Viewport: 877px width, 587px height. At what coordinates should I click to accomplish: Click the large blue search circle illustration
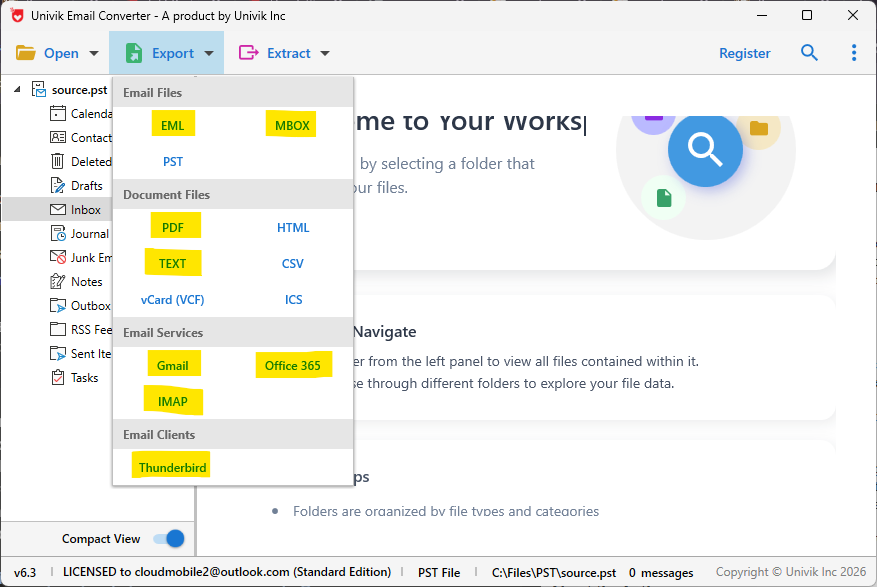coord(705,149)
